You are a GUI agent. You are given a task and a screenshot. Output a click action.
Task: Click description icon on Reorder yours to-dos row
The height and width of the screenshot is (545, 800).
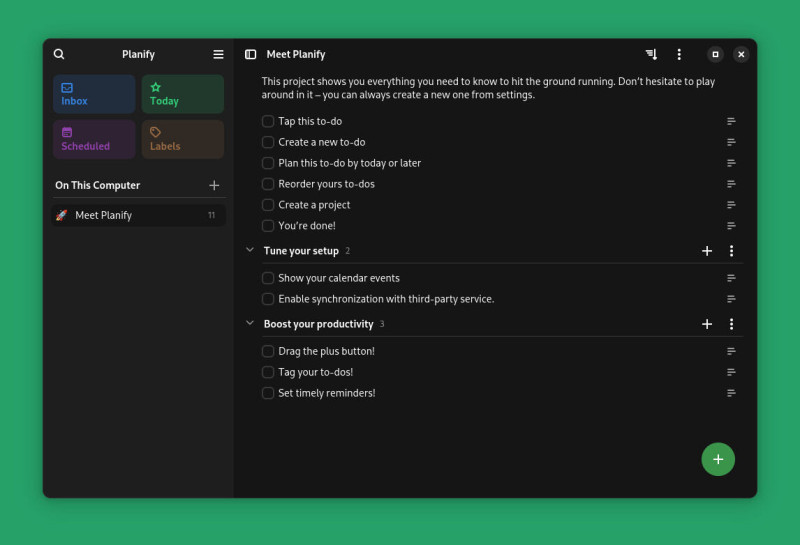731,184
